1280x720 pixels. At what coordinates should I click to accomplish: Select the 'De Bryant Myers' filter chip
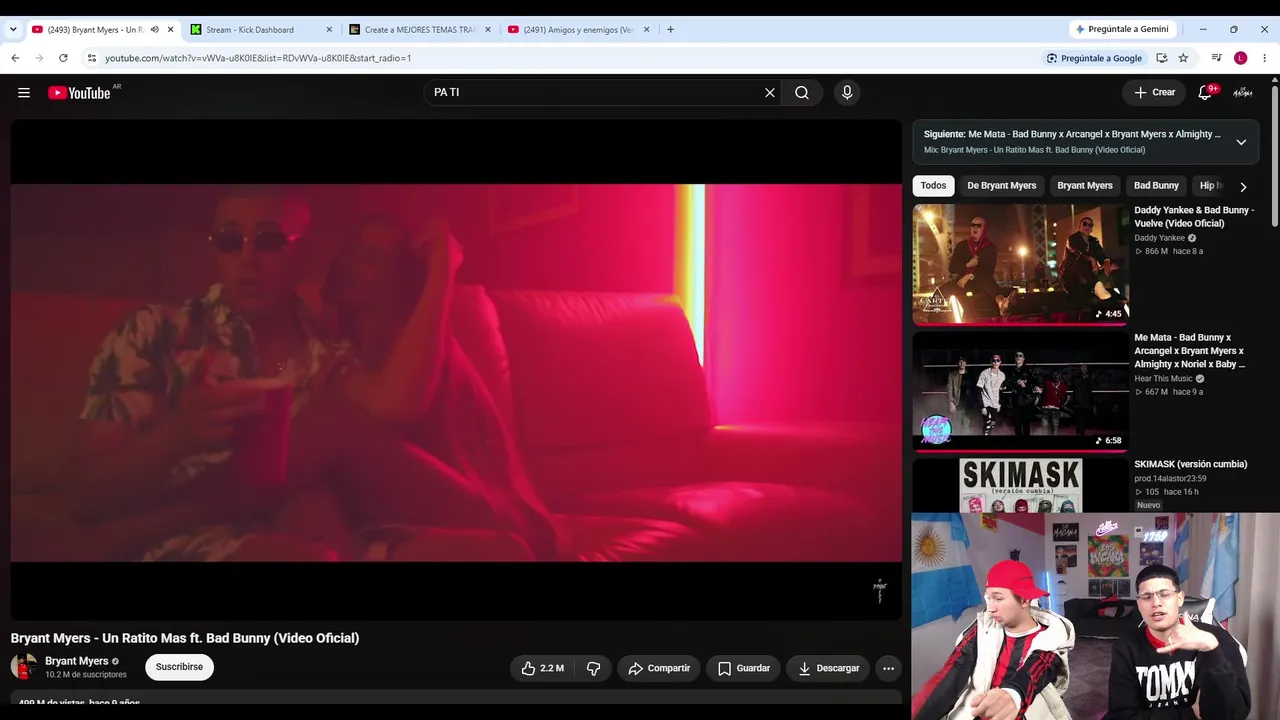tap(1001, 186)
